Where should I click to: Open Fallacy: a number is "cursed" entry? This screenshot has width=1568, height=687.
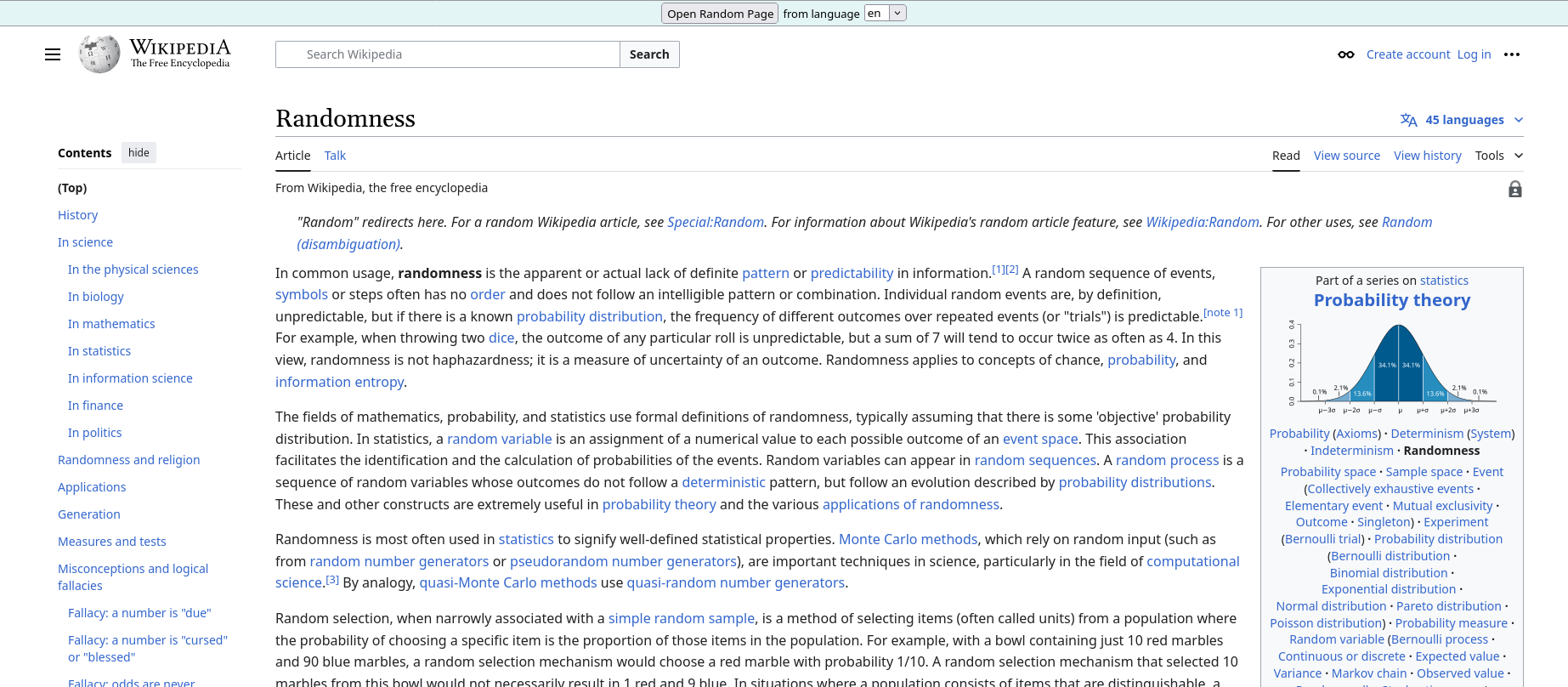click(x=148, y=649)
